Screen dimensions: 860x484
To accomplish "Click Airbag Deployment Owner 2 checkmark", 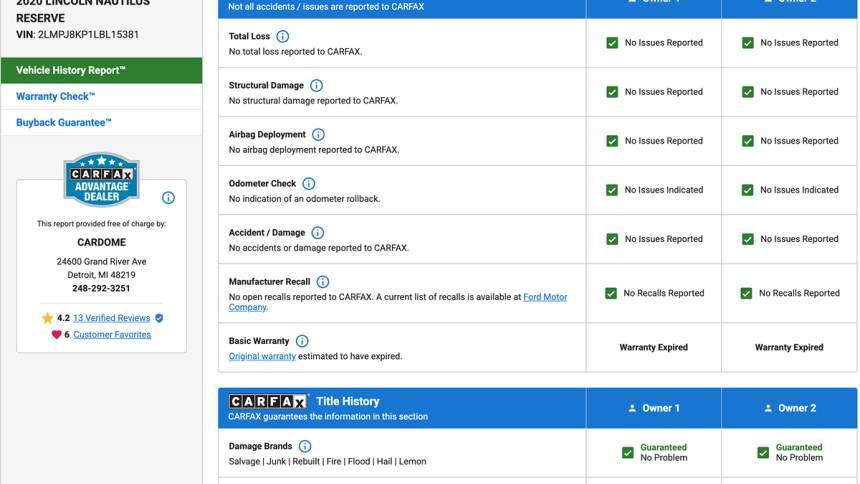I will [748, 141].
